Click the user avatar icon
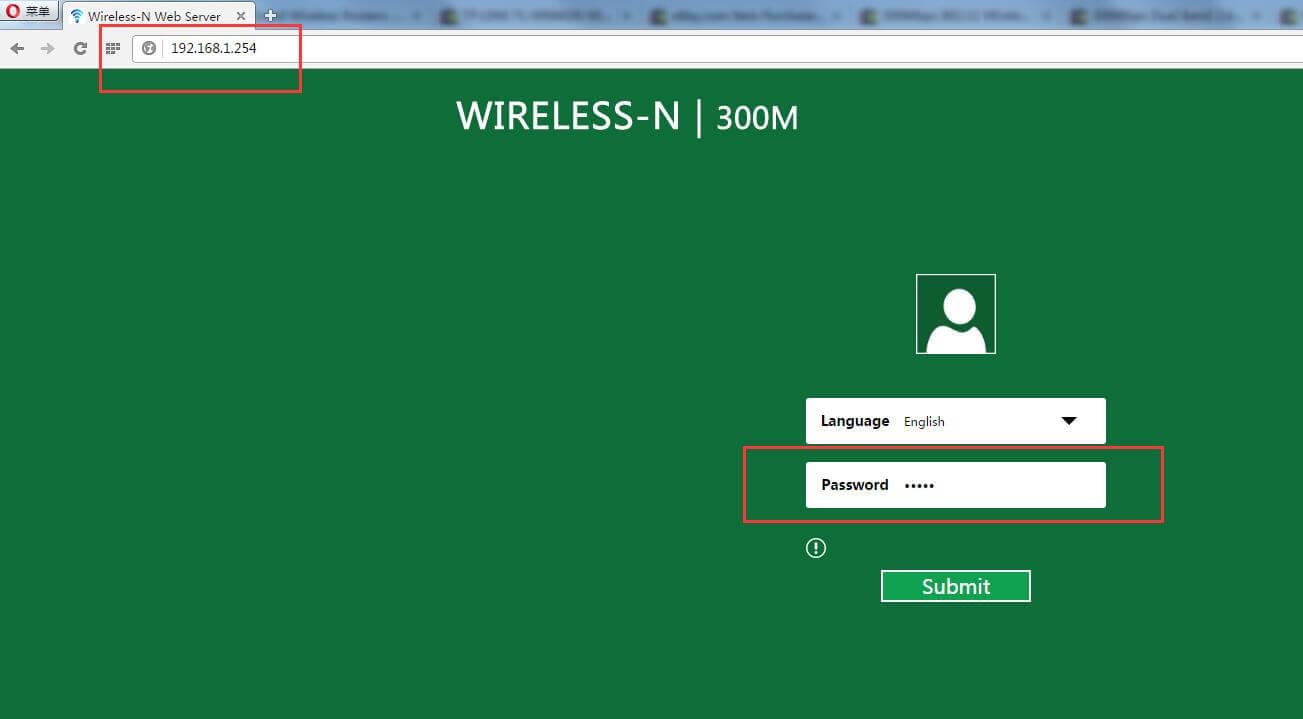 (x=955, y=314)
